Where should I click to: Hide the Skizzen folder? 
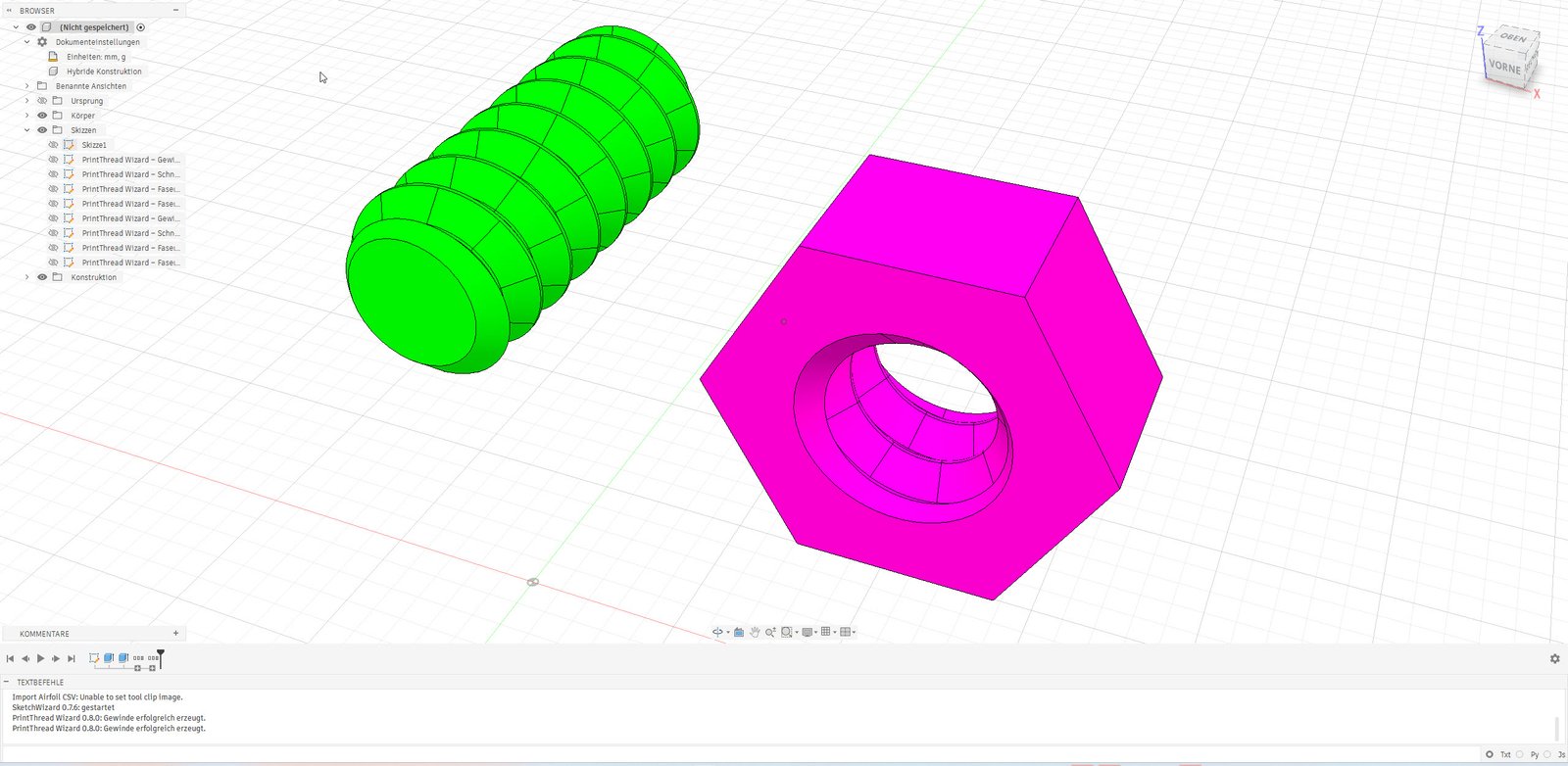[42, 130]
